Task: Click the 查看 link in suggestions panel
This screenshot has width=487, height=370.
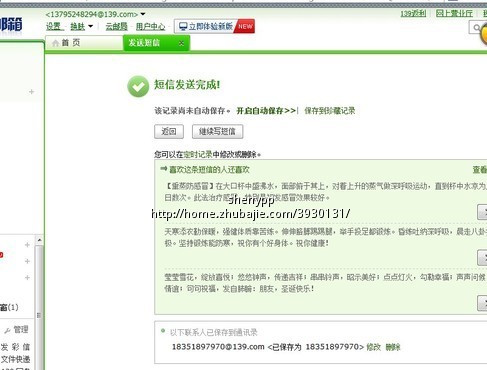Action: [x=480, y=170]
